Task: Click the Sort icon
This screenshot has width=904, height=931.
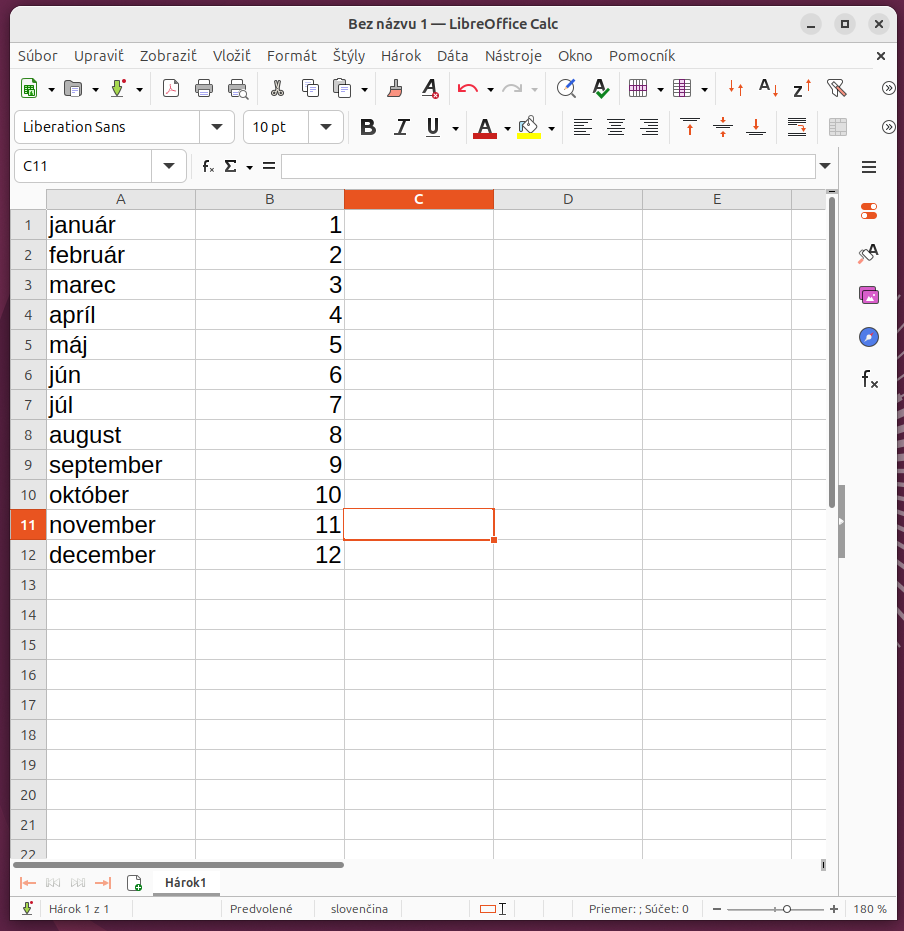Action: click(x=736, y=89)
